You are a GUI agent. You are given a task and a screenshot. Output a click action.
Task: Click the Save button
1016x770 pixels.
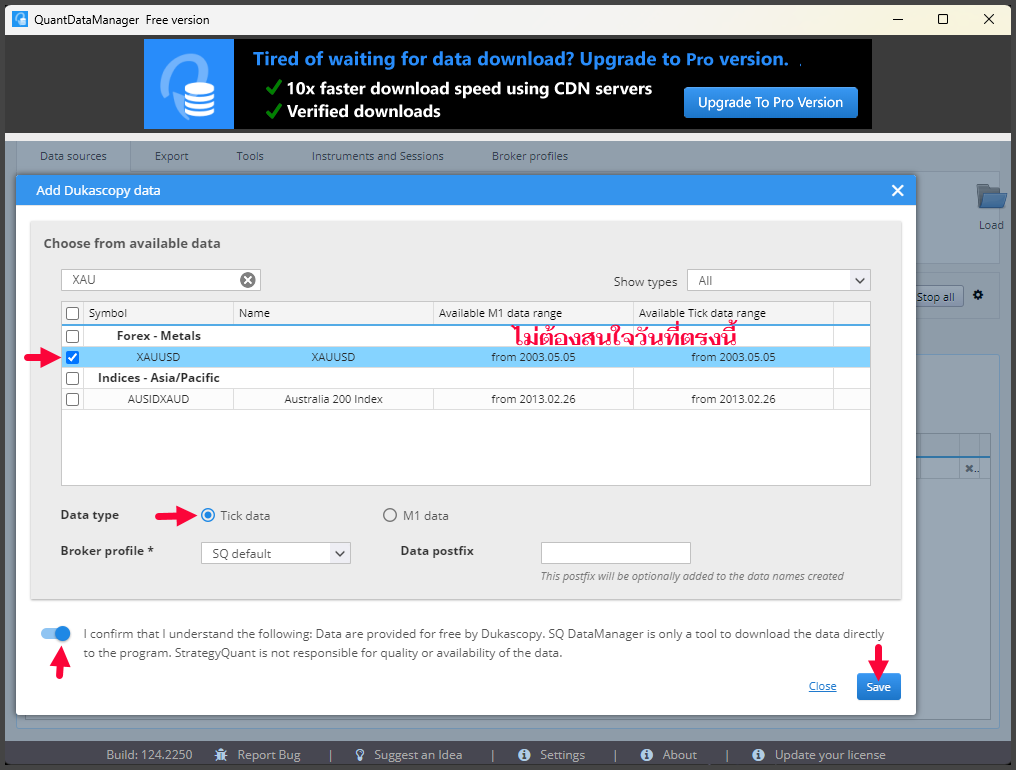[x=878, y=687]
